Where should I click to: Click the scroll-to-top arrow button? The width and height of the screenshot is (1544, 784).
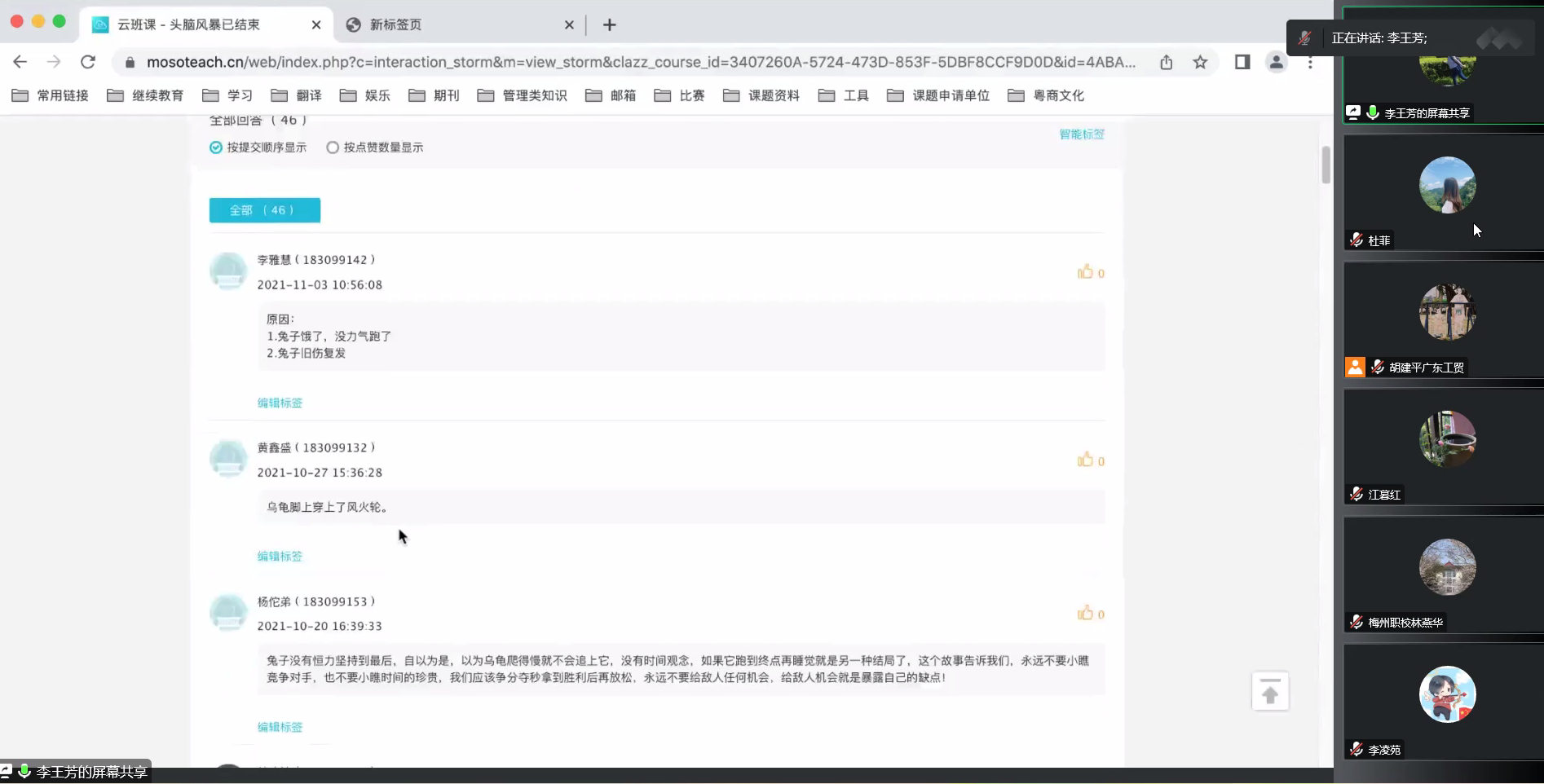[1270, 692]
